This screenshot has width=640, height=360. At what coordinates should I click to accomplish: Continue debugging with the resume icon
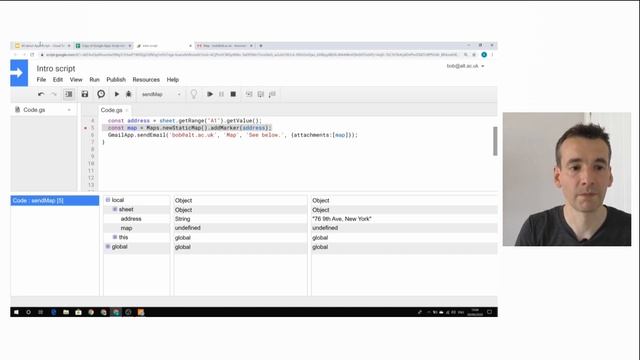click(x=210, y=94)
